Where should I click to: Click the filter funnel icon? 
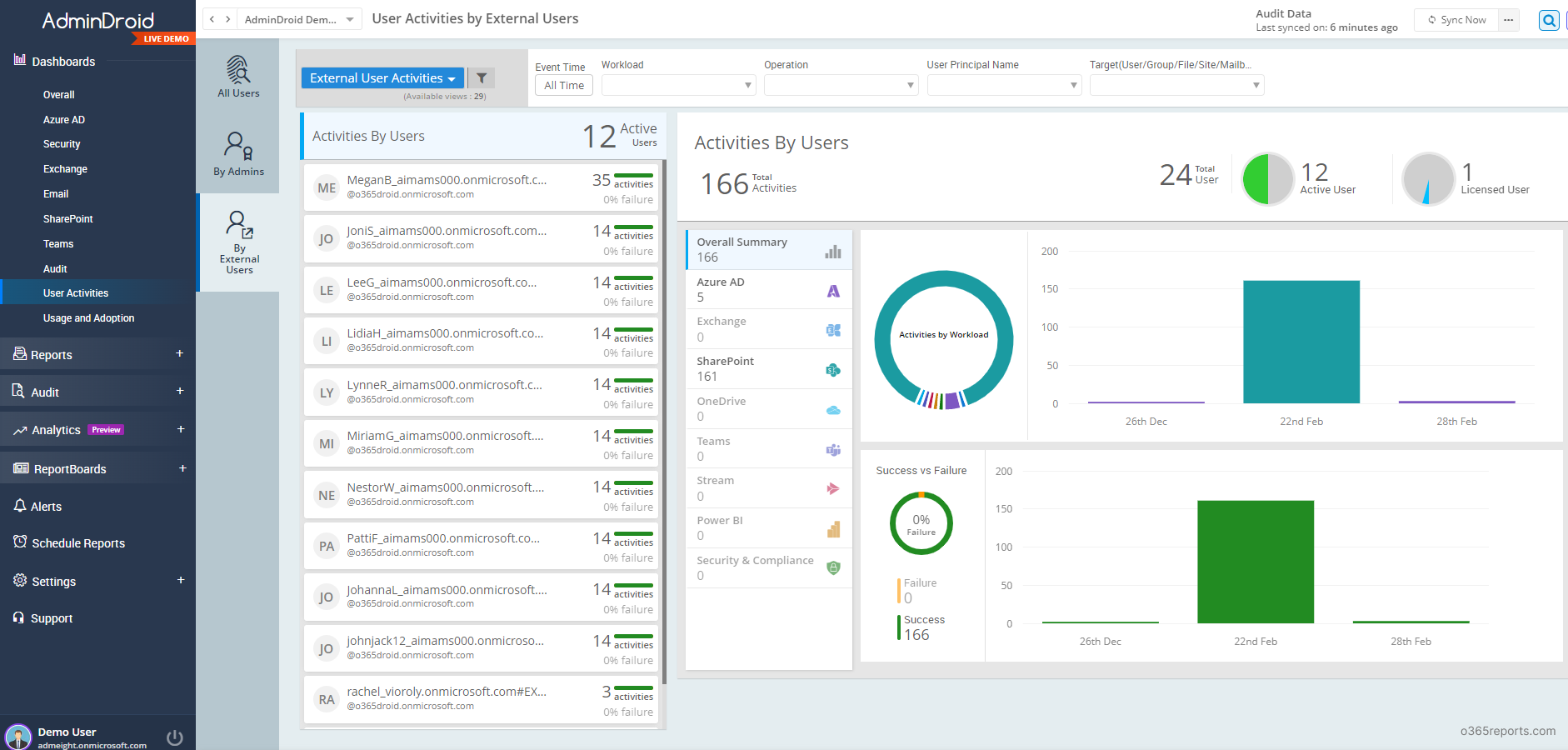click(x=482, y=77)
